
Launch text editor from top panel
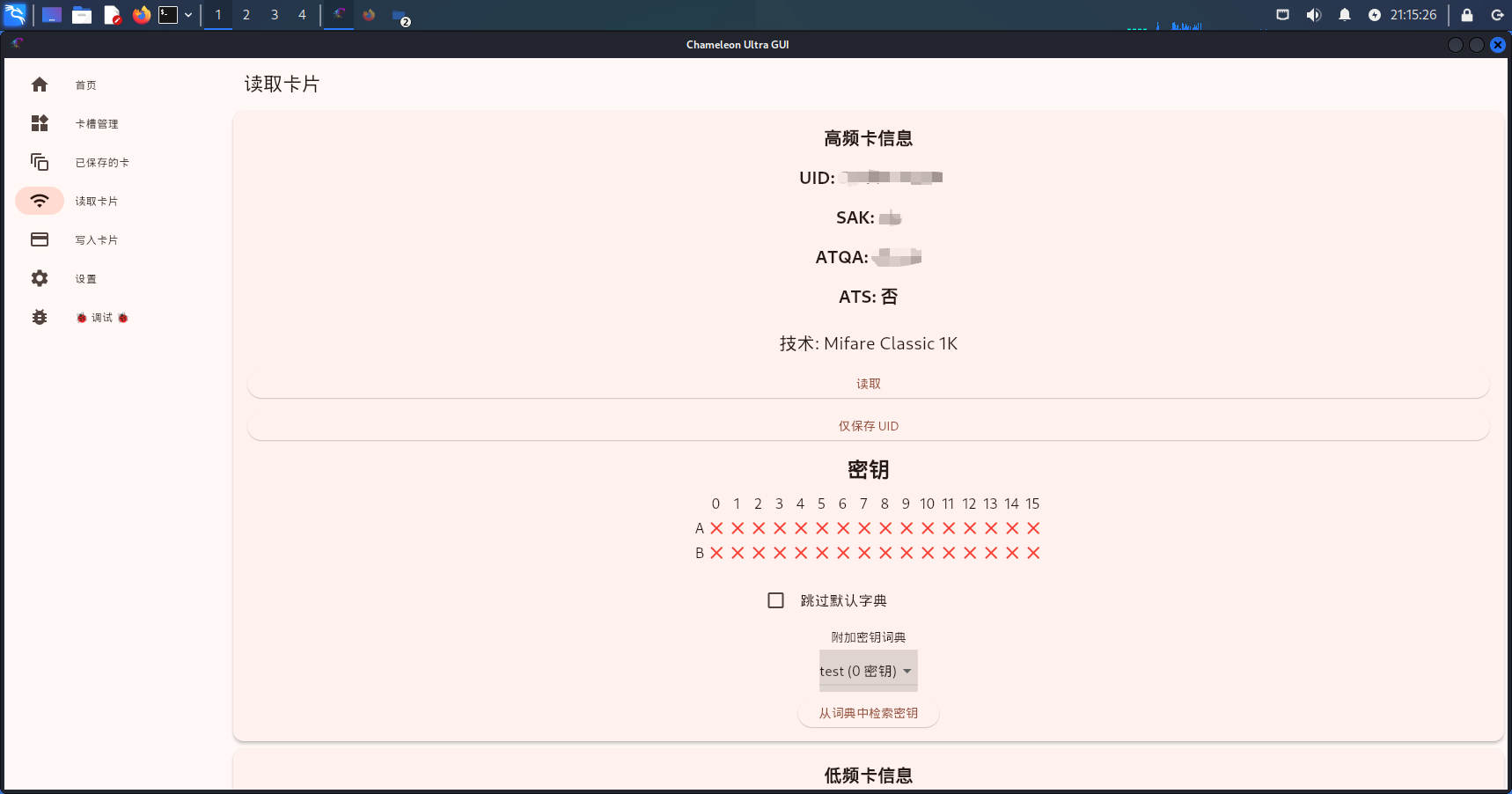(112, 15)
